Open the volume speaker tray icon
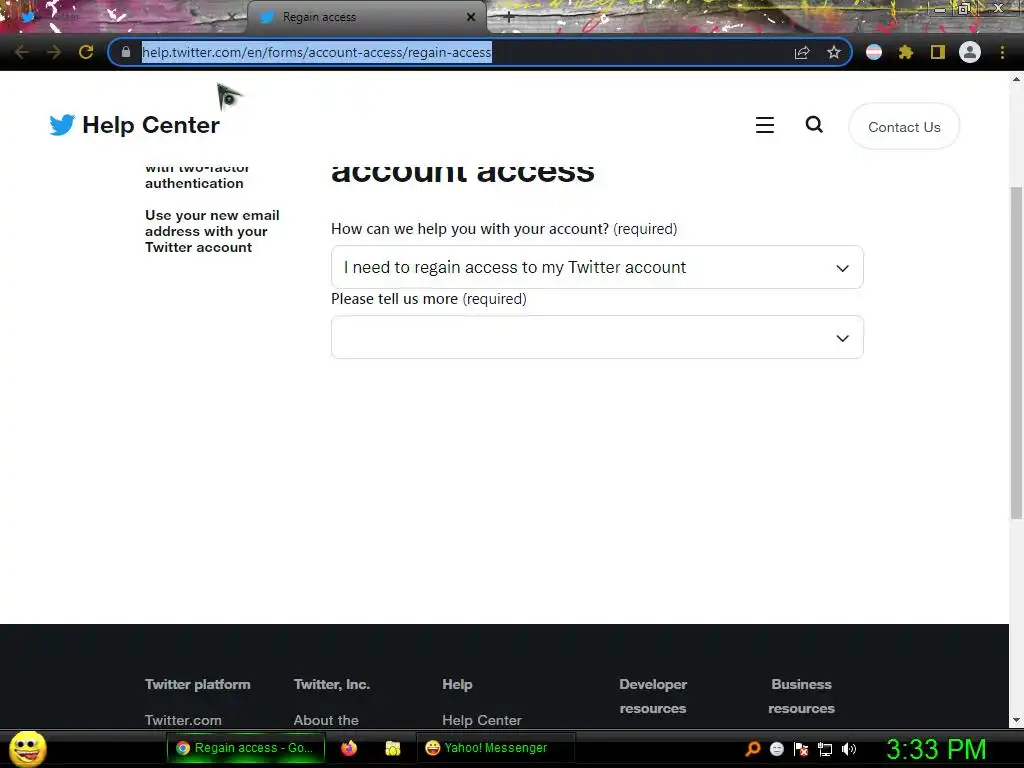Viewport: 1024px width, 768px height. pyautogui.click(x=849, y=748)
